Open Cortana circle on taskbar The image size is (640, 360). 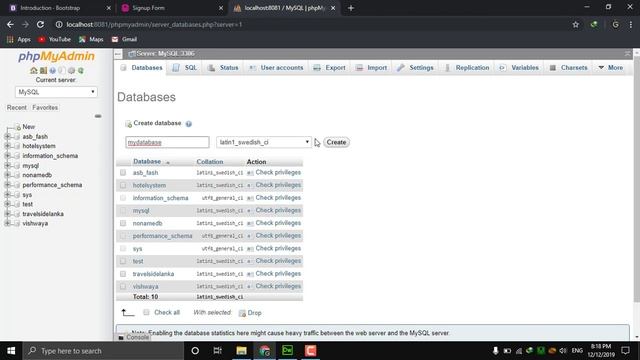coord(195,351)
